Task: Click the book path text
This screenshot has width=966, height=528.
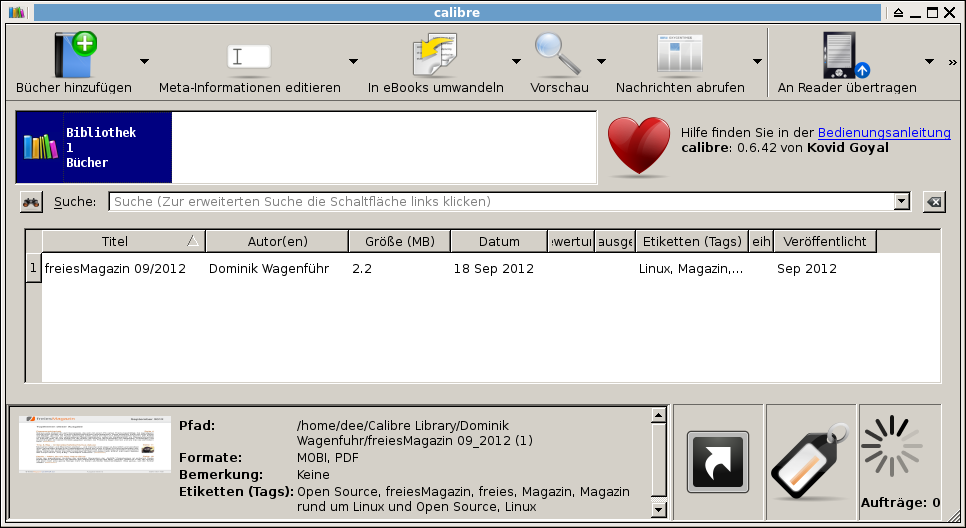Action: click(x=415, y=433)
